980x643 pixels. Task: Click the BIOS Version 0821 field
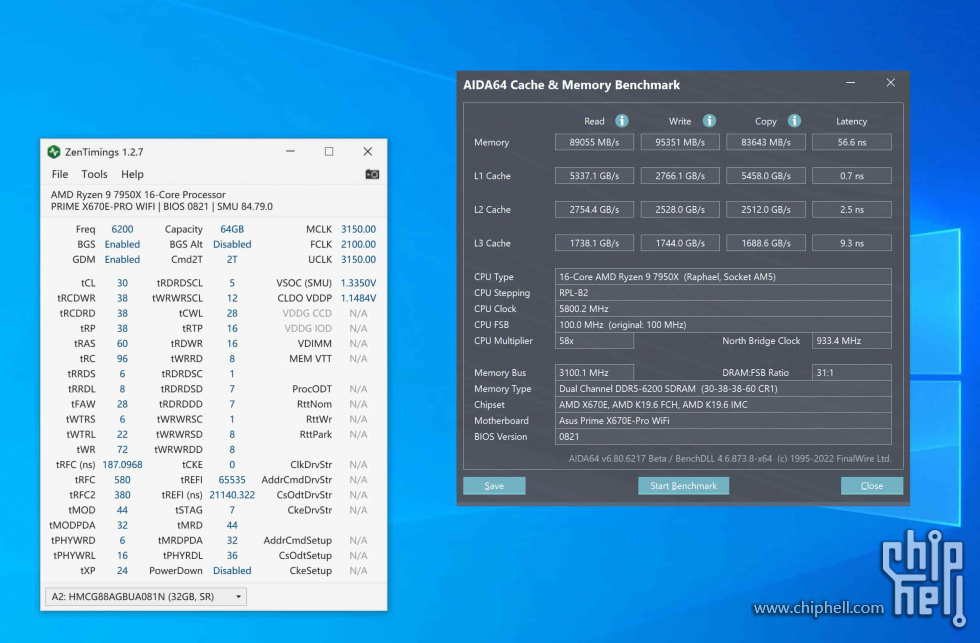723,437
